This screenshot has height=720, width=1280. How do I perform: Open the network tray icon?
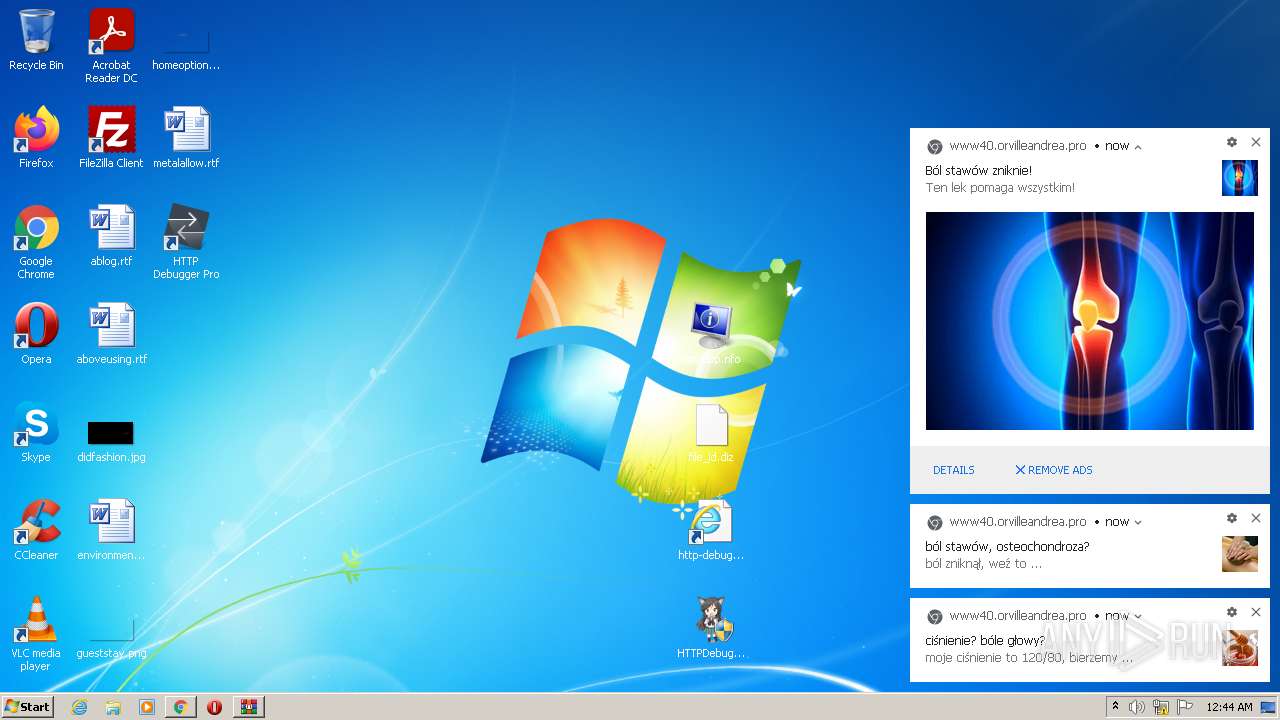[x=1161, y=707]
